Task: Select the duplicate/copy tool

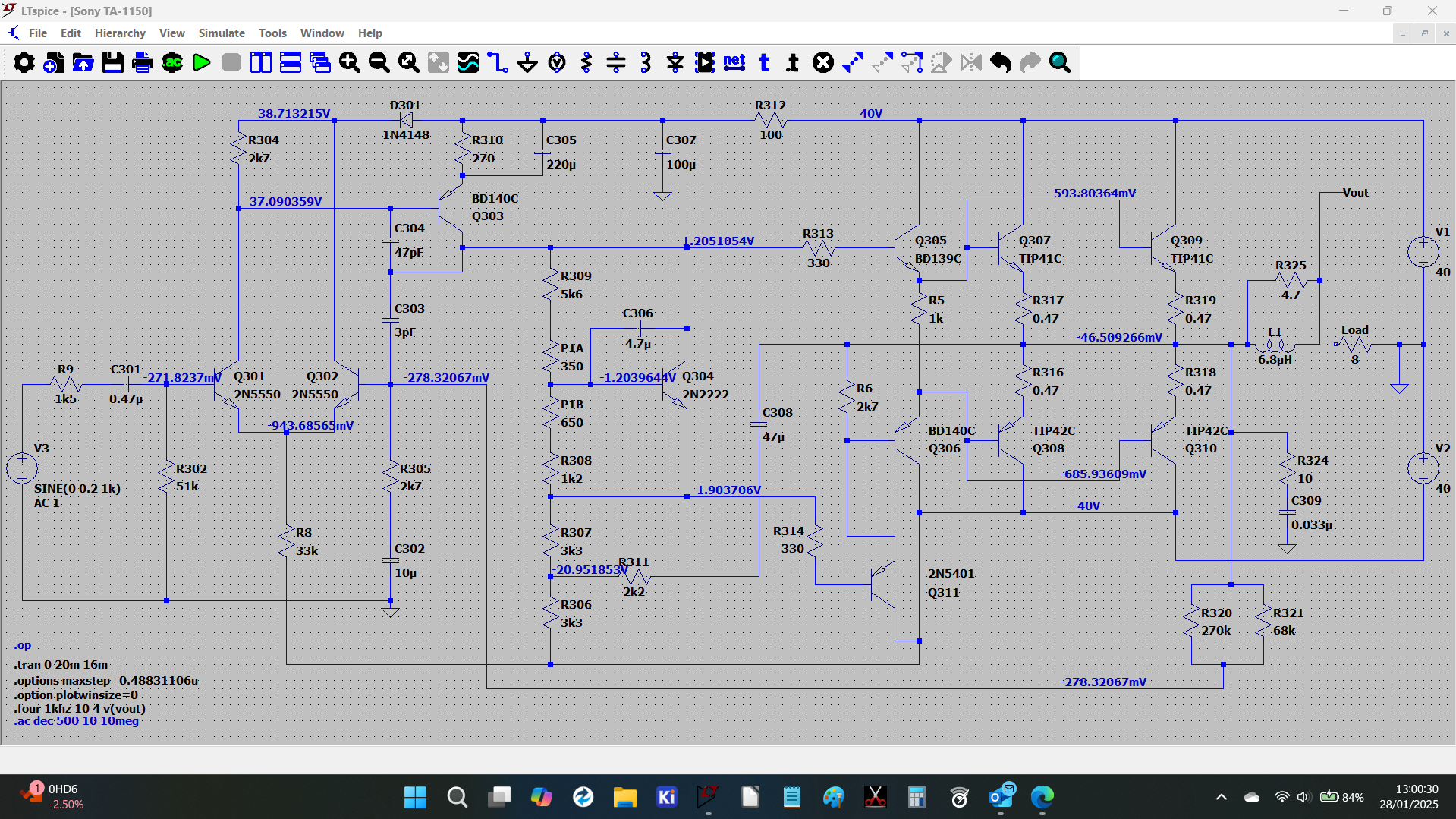Action: [853, 62]
